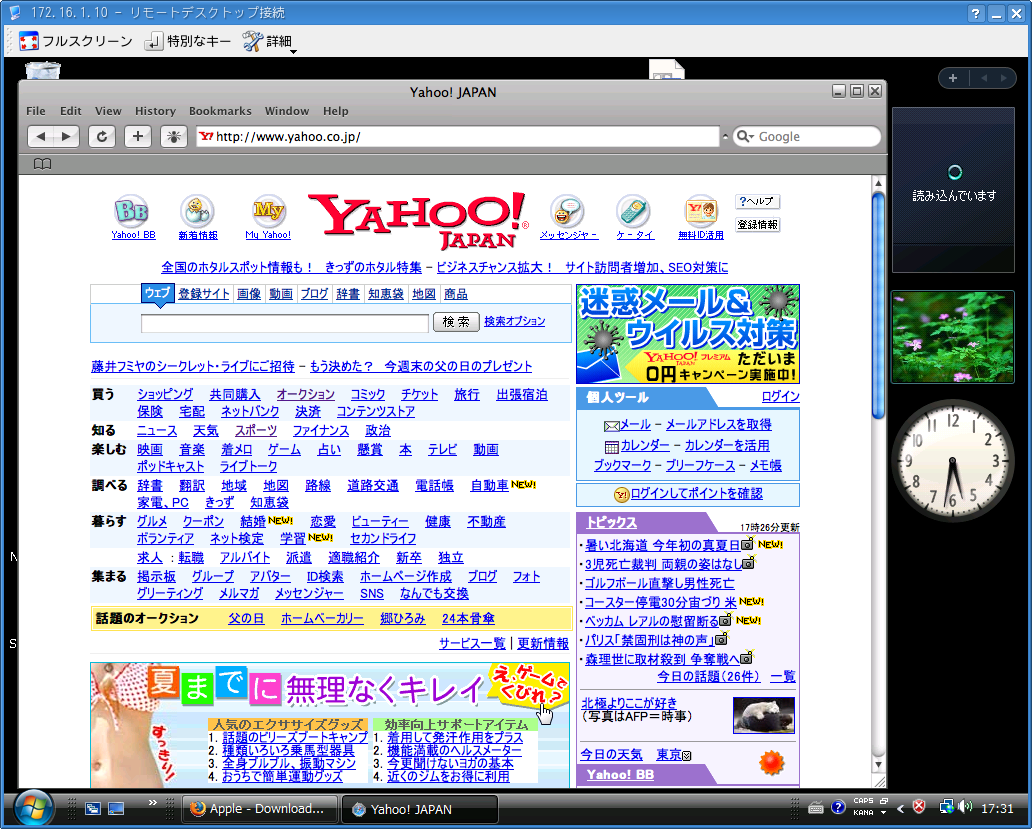Screen dimensions: 1032x829
Task: Click the フルスクリーン toolbar button
Action: coord(76,41)
